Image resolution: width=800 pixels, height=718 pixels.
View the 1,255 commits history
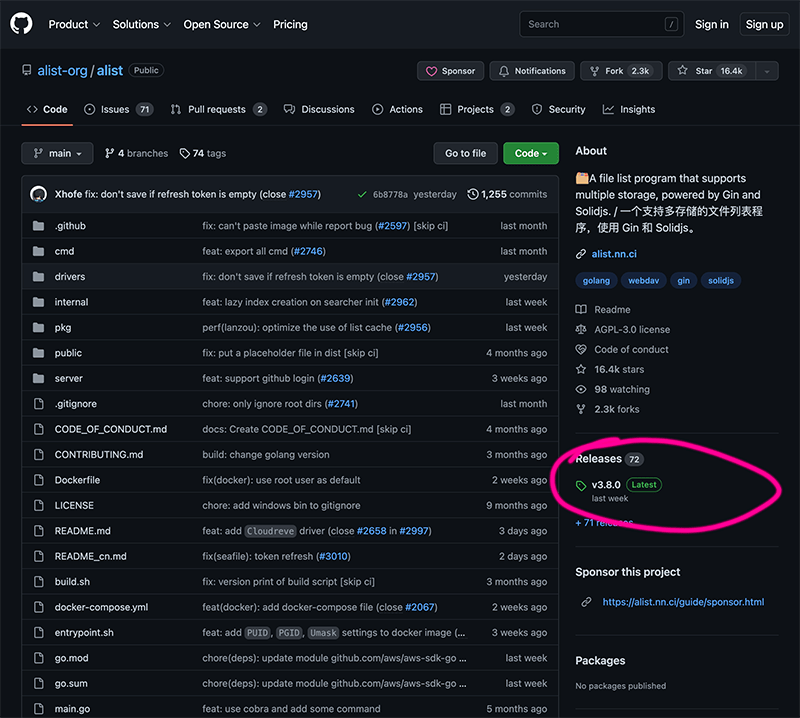[x=507, y=194]
